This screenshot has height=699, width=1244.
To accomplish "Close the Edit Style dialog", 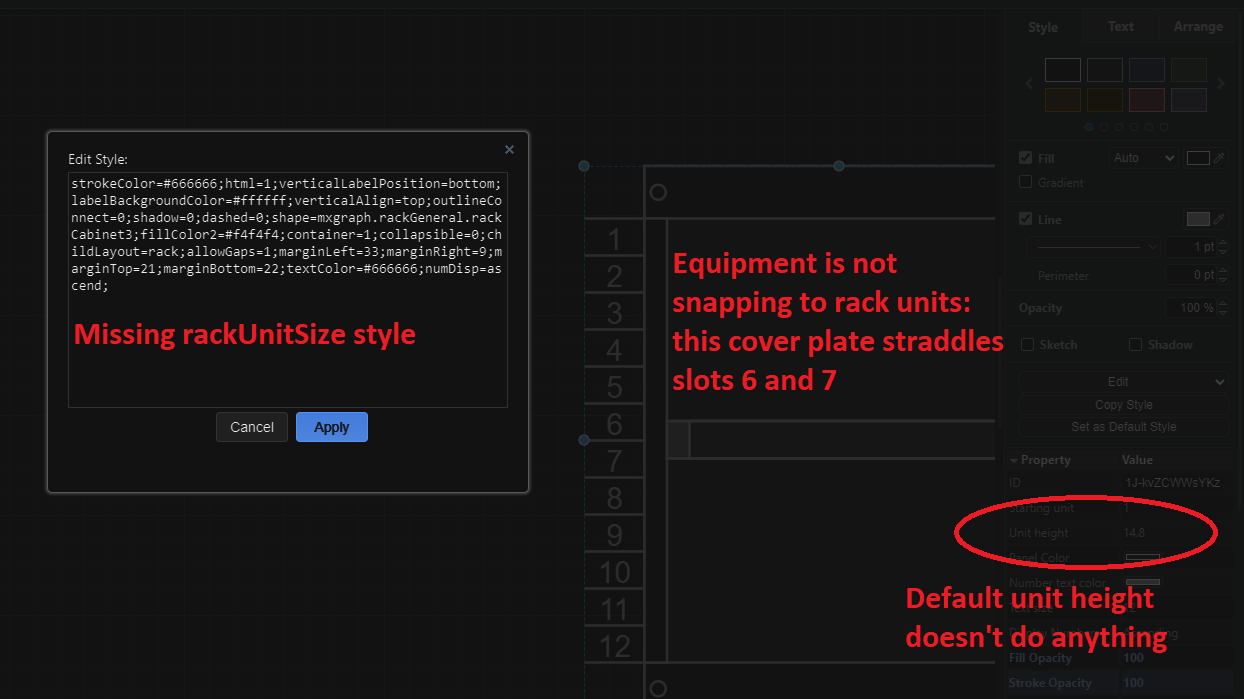I will click(509, 148).
